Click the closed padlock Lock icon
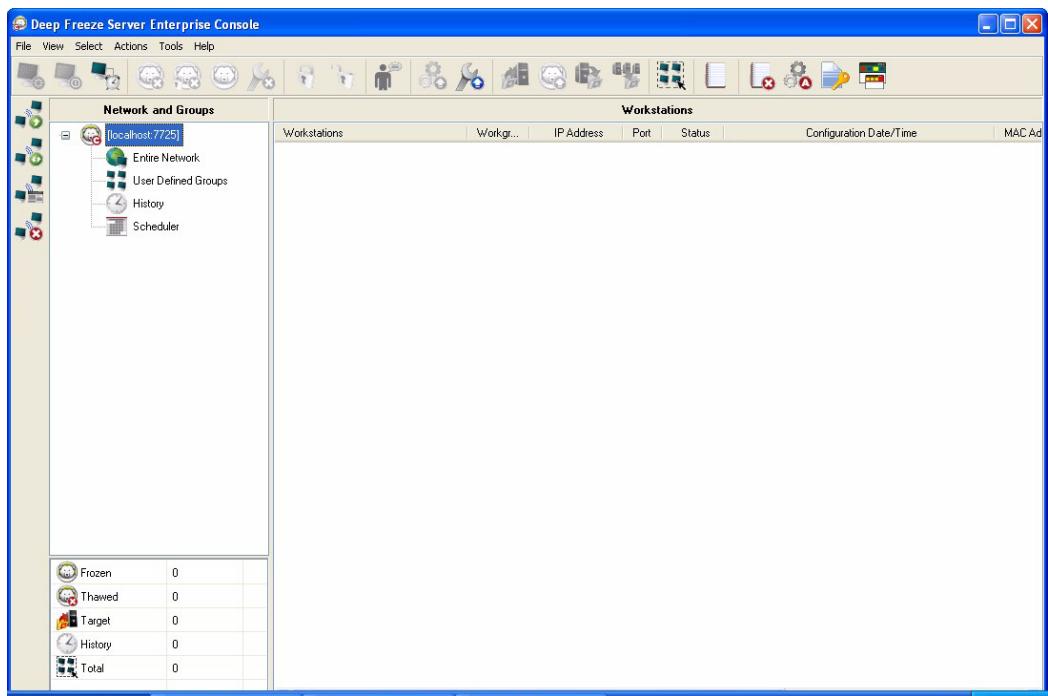The width and height of the screenshot is (1048, 696). pos(306,76)
